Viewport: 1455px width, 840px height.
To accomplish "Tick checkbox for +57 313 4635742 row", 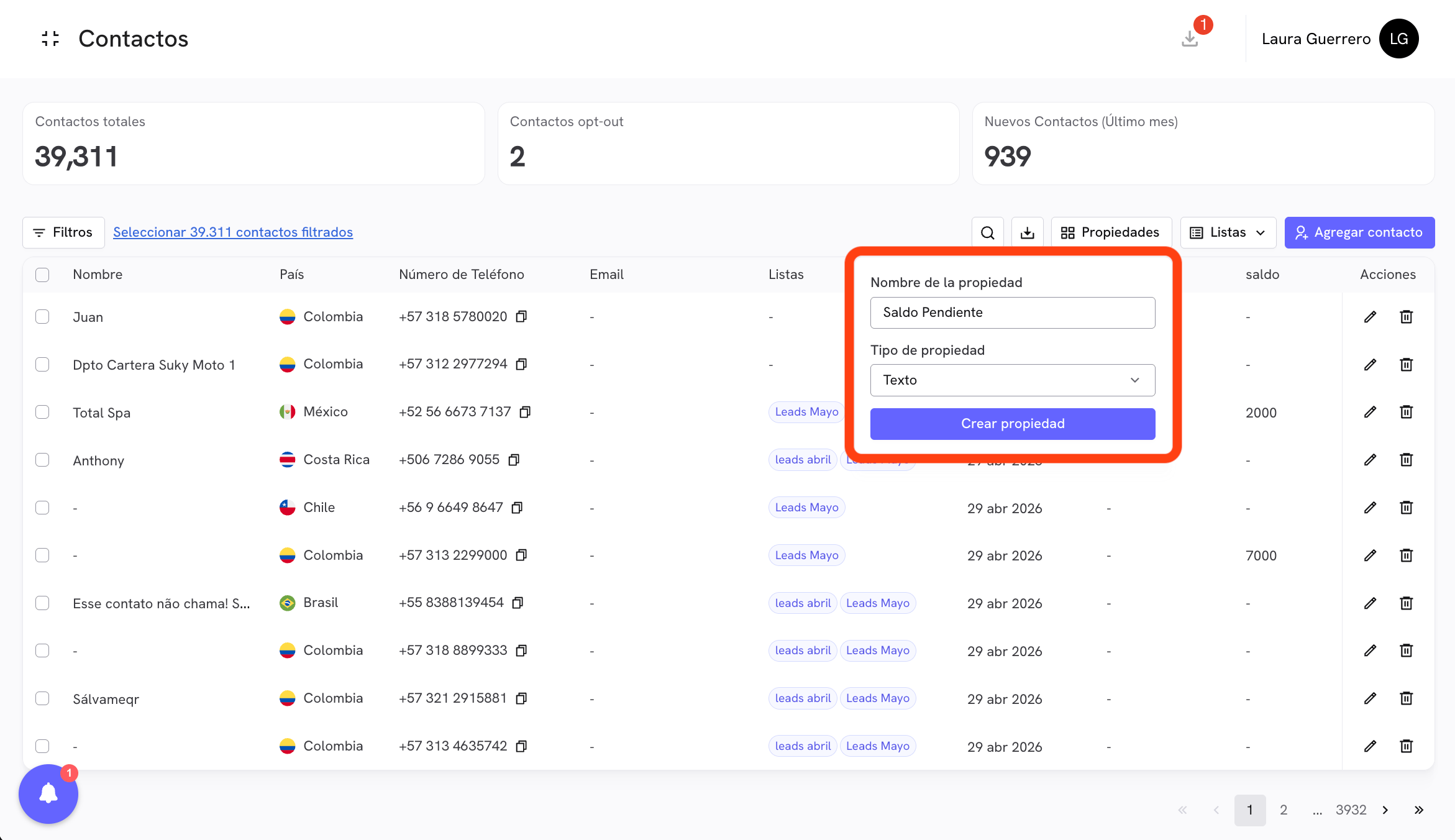I will point(42,746).
